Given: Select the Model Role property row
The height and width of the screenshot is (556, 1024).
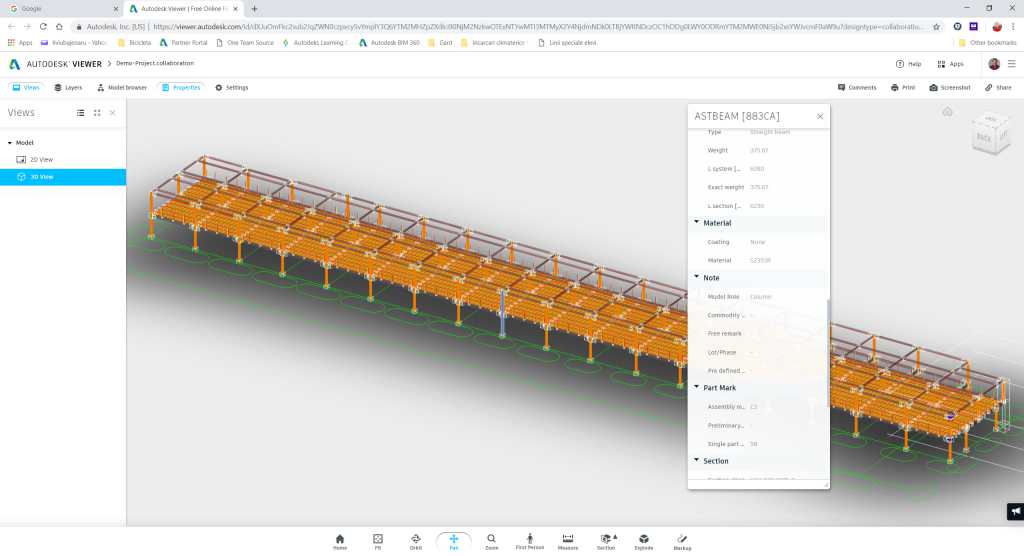Looking at the screenshot, I should pos(758,297).
